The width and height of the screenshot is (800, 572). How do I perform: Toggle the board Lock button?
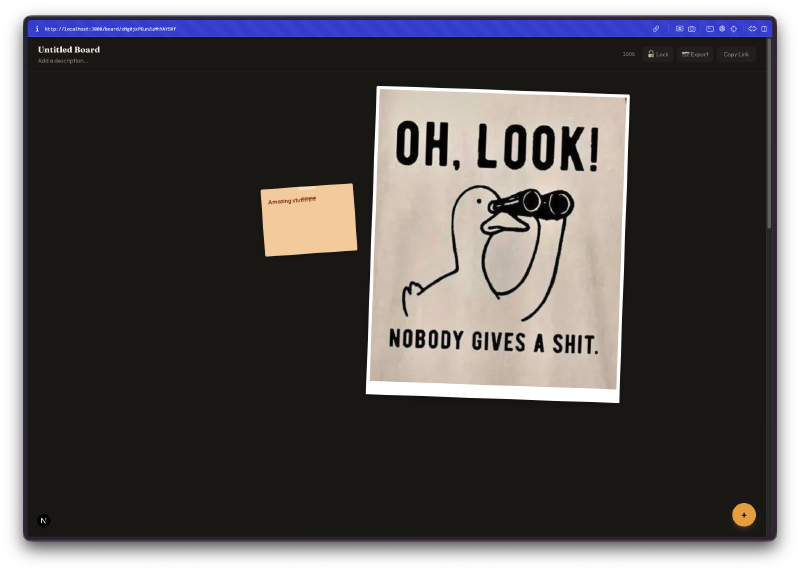pos(658,54)
